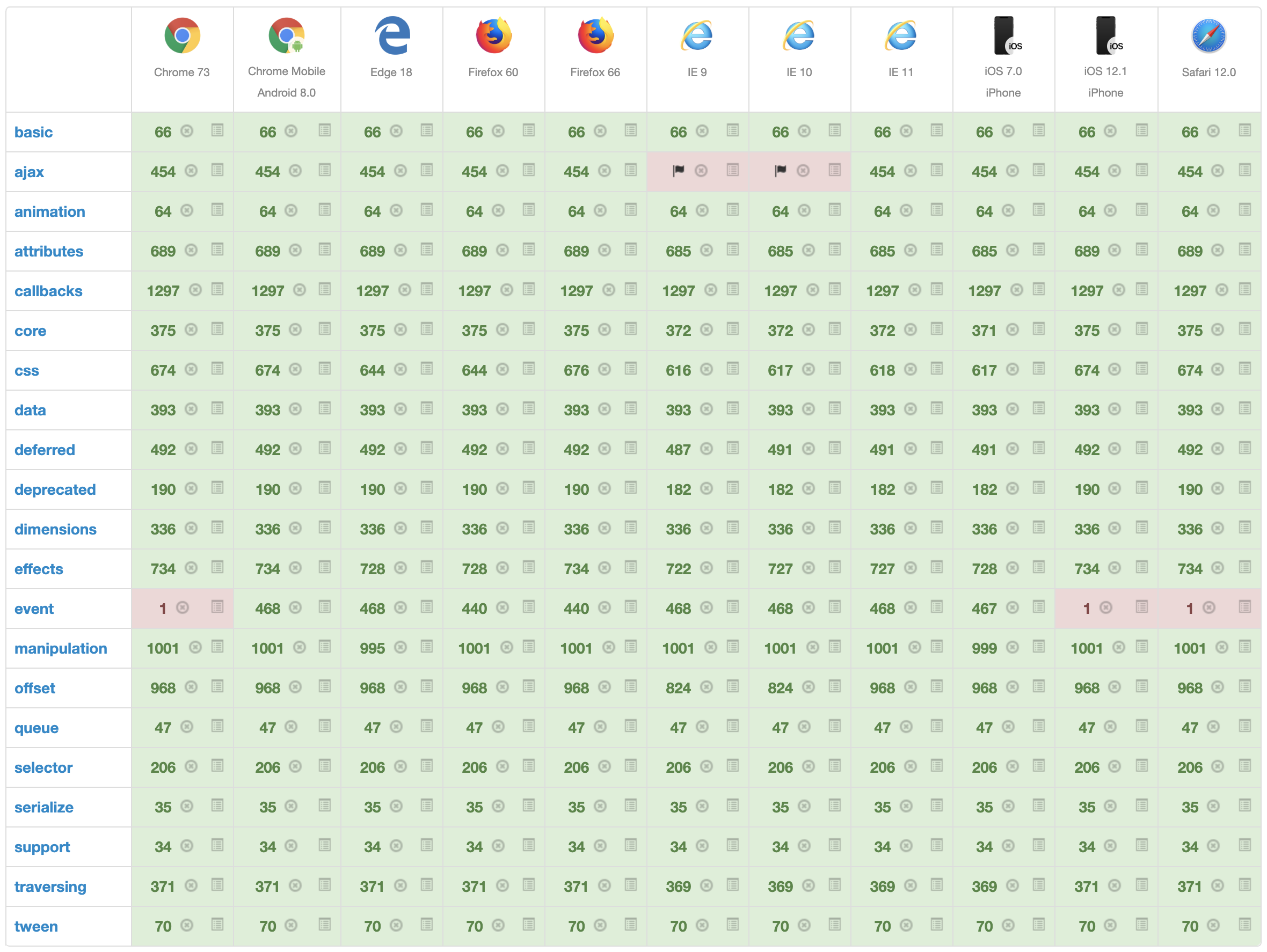Open the log icon for basic in Chrome 73
Image resolution: width=1267 pixels, height=952 pixels.
point(217,131)
